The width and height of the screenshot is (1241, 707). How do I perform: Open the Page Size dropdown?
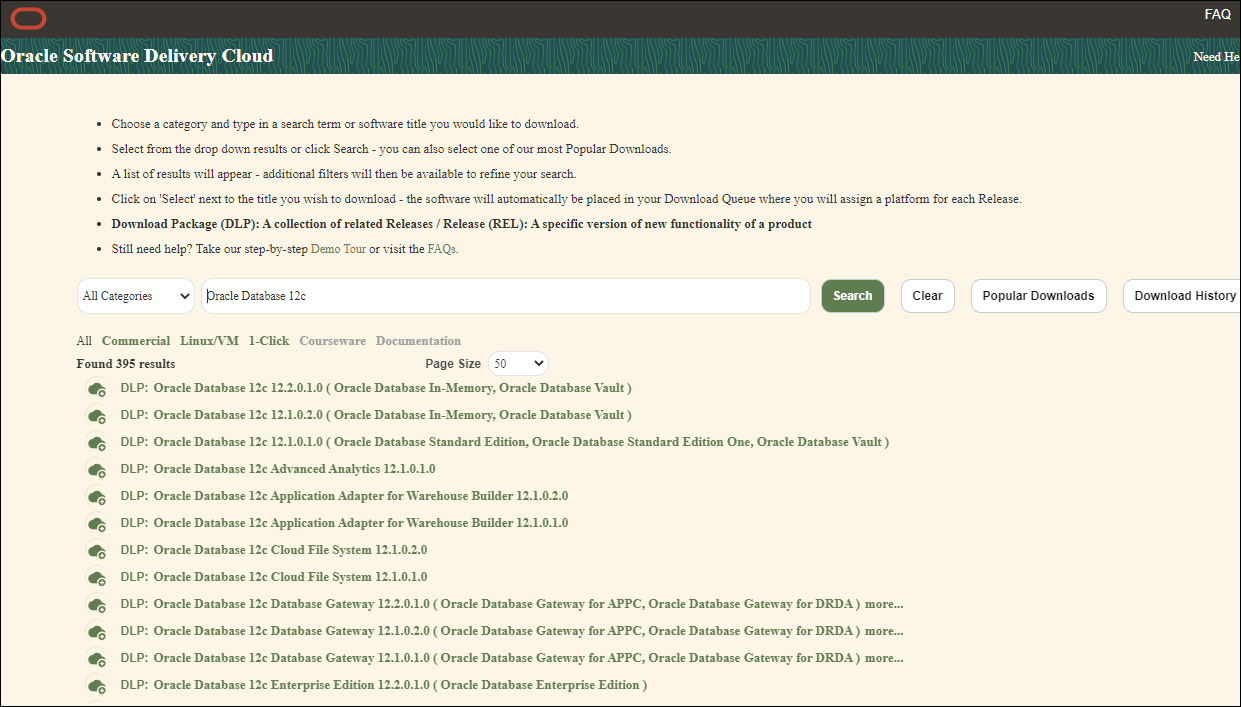point(518,364)
